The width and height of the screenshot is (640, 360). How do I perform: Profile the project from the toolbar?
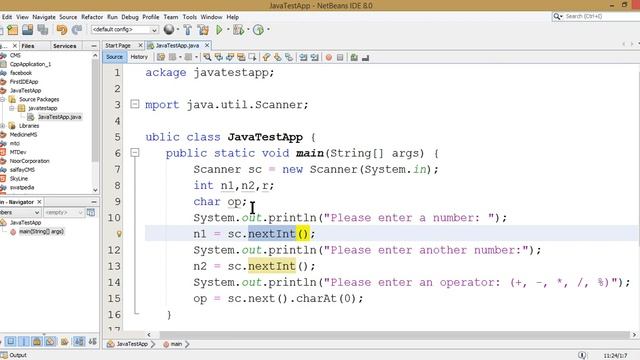pyautogui.click(x=258, y=30)
